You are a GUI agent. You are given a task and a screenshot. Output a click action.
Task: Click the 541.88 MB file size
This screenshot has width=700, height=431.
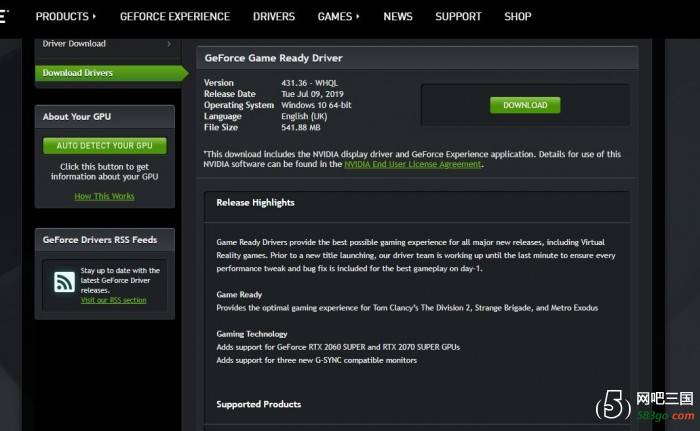(300, 128)
